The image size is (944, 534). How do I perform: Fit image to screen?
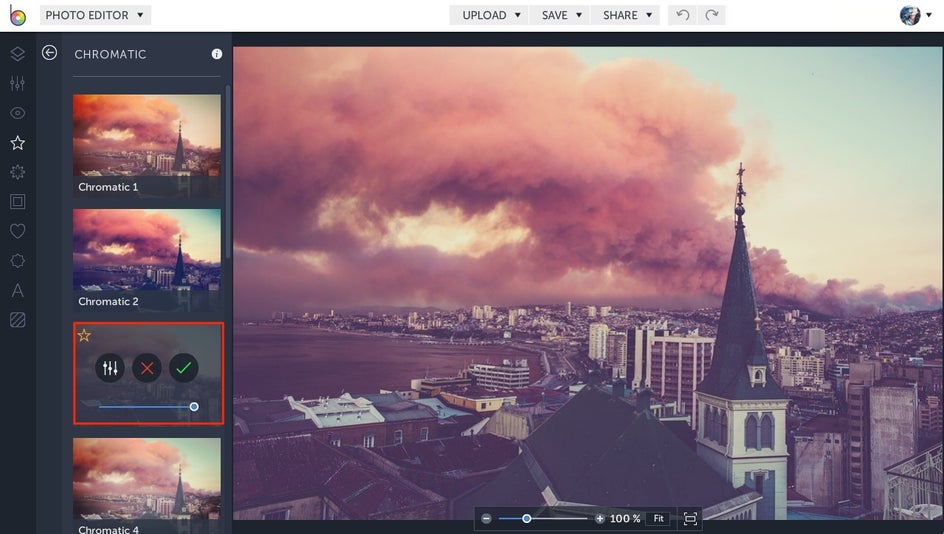pyautogui.click(x=659, y=518)
